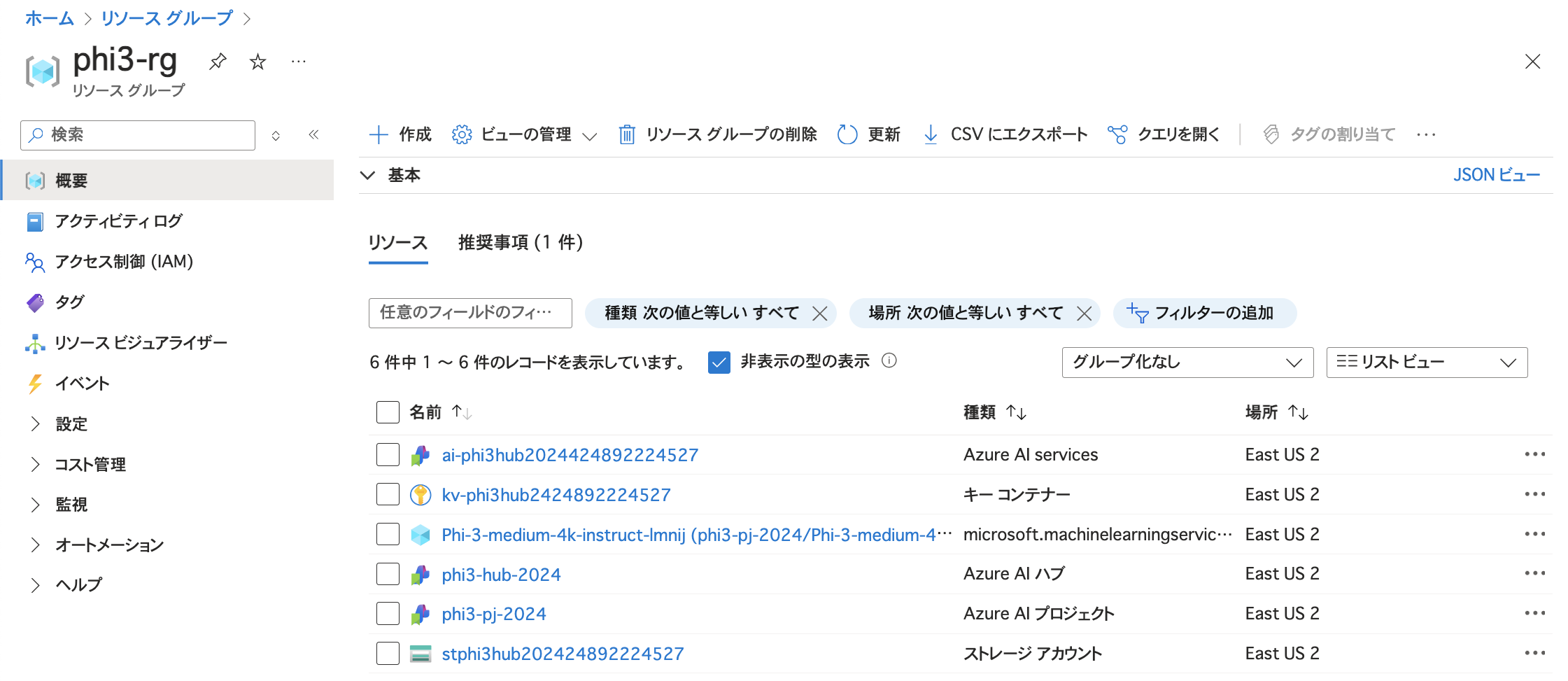
Task: Show info for 非表示の型の表示
Action: (x=889, y=360)
